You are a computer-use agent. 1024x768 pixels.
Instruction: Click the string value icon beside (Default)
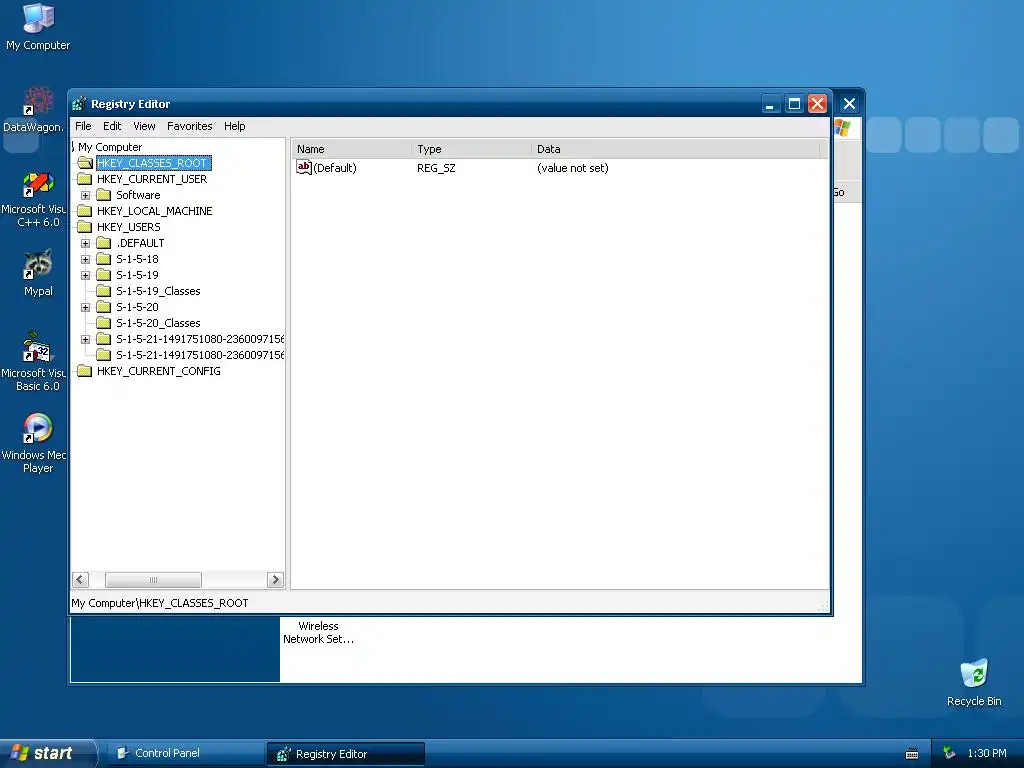pyautogui.click(x=304, y=168)
